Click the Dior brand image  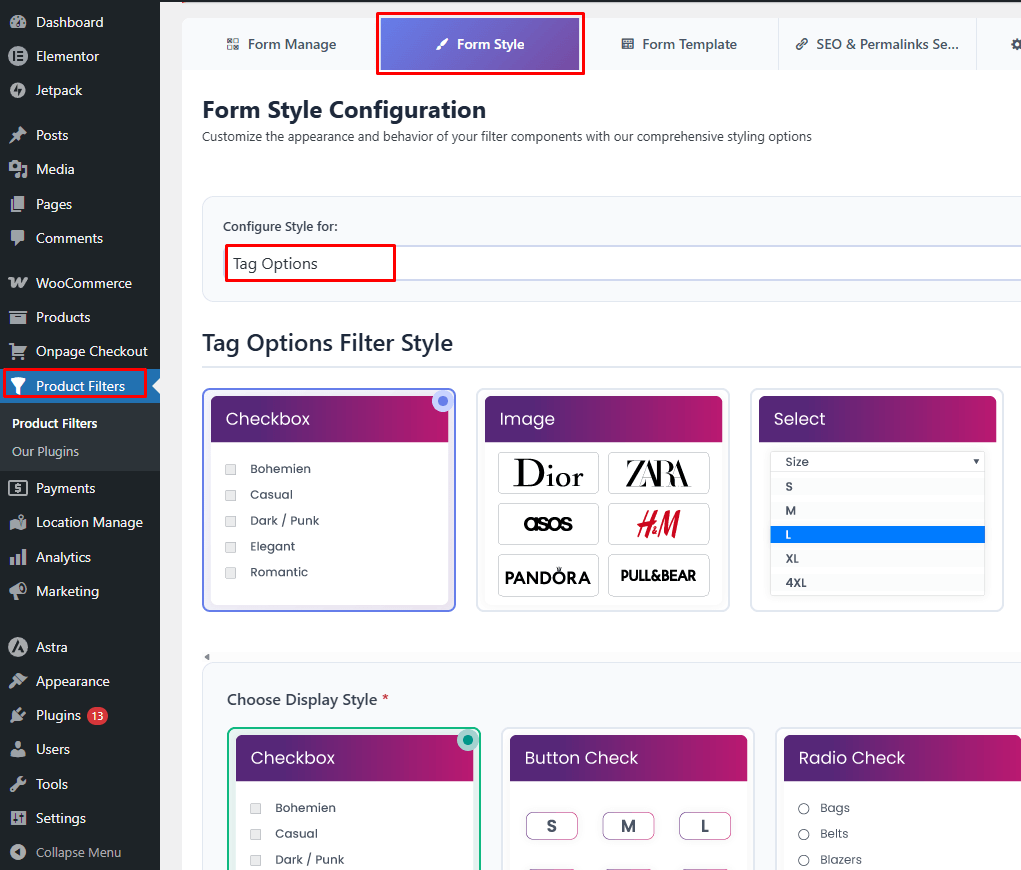tap(548, 473)
